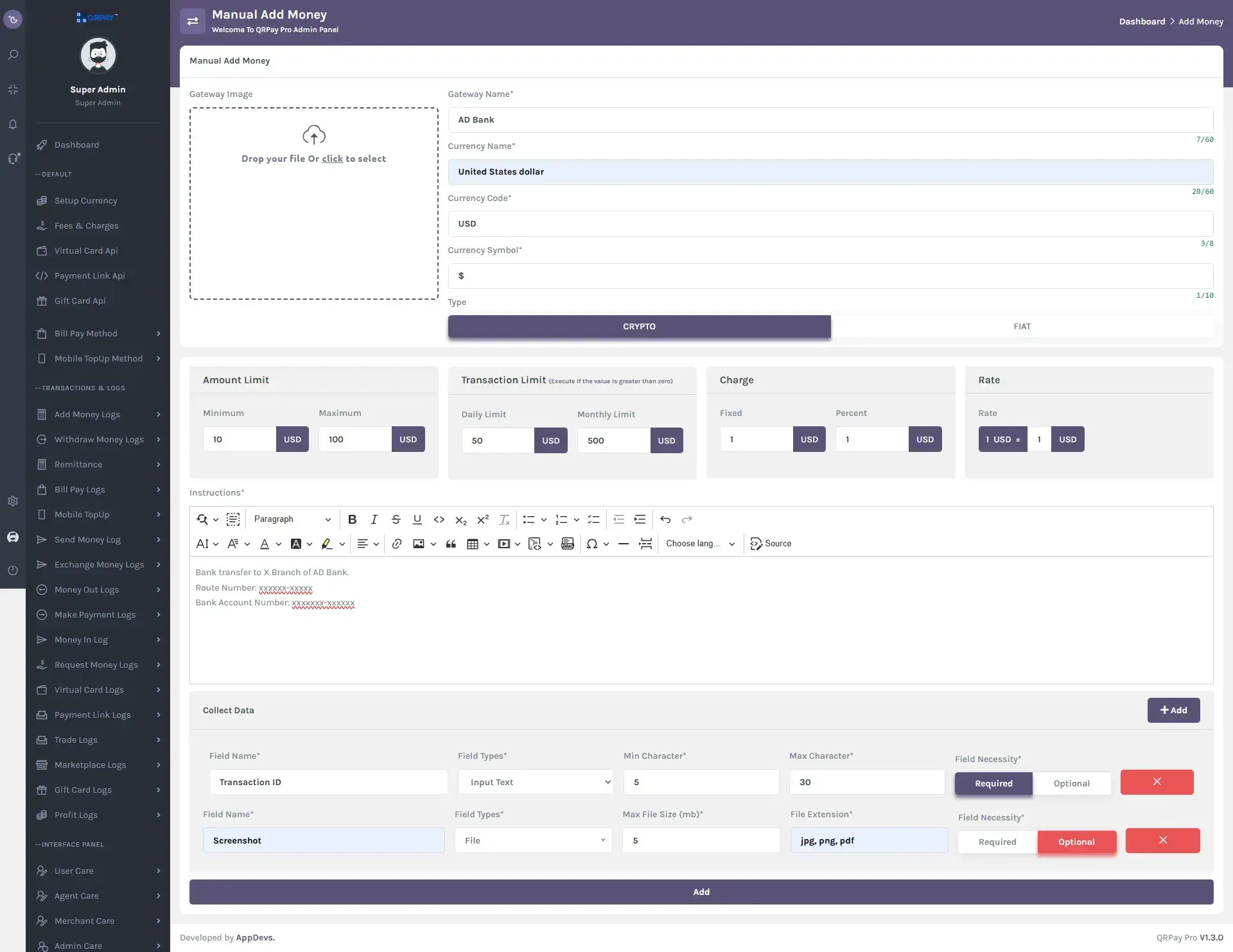
Task: Set Screenshot field as Required
Action: tap(997, 842)
